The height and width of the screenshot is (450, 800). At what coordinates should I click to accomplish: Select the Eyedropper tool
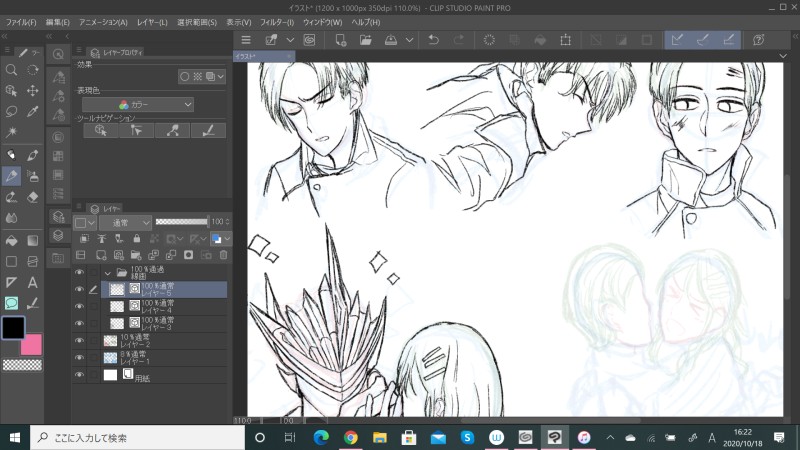(x=33, y=112)
